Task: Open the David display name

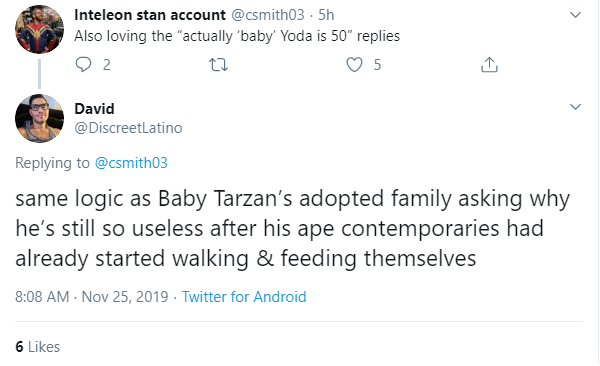Action: click(94, 109)
